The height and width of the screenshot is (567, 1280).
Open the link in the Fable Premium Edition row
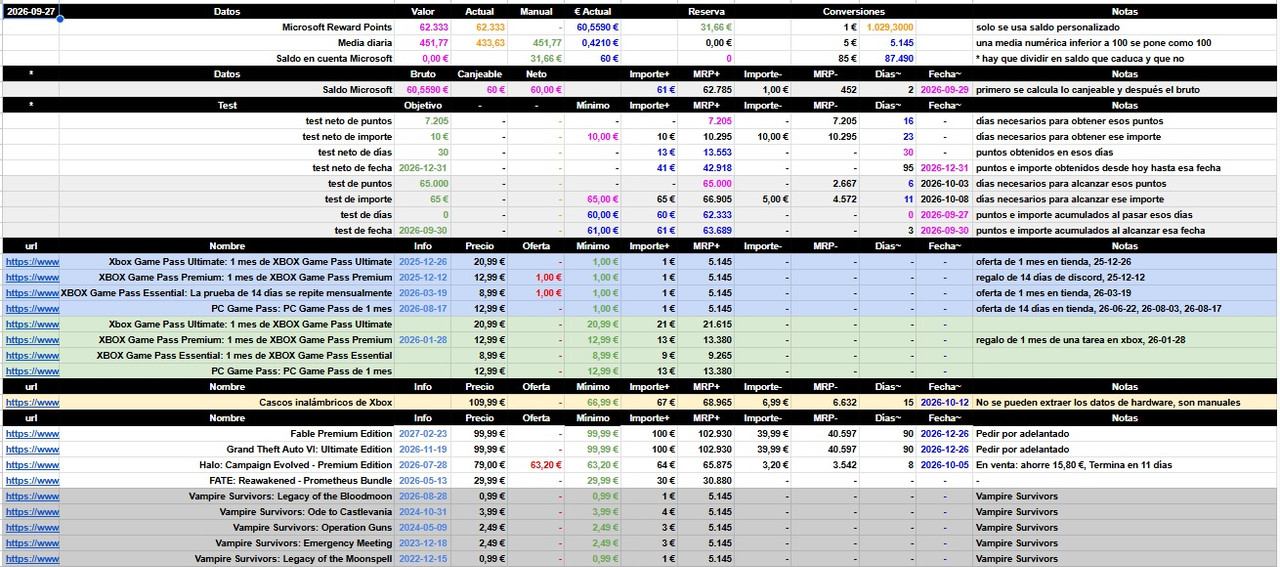[32, 434]
